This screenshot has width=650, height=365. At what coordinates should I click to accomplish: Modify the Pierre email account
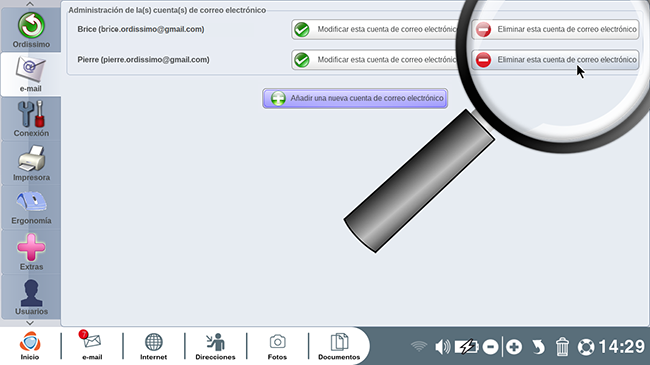(375, 60)
